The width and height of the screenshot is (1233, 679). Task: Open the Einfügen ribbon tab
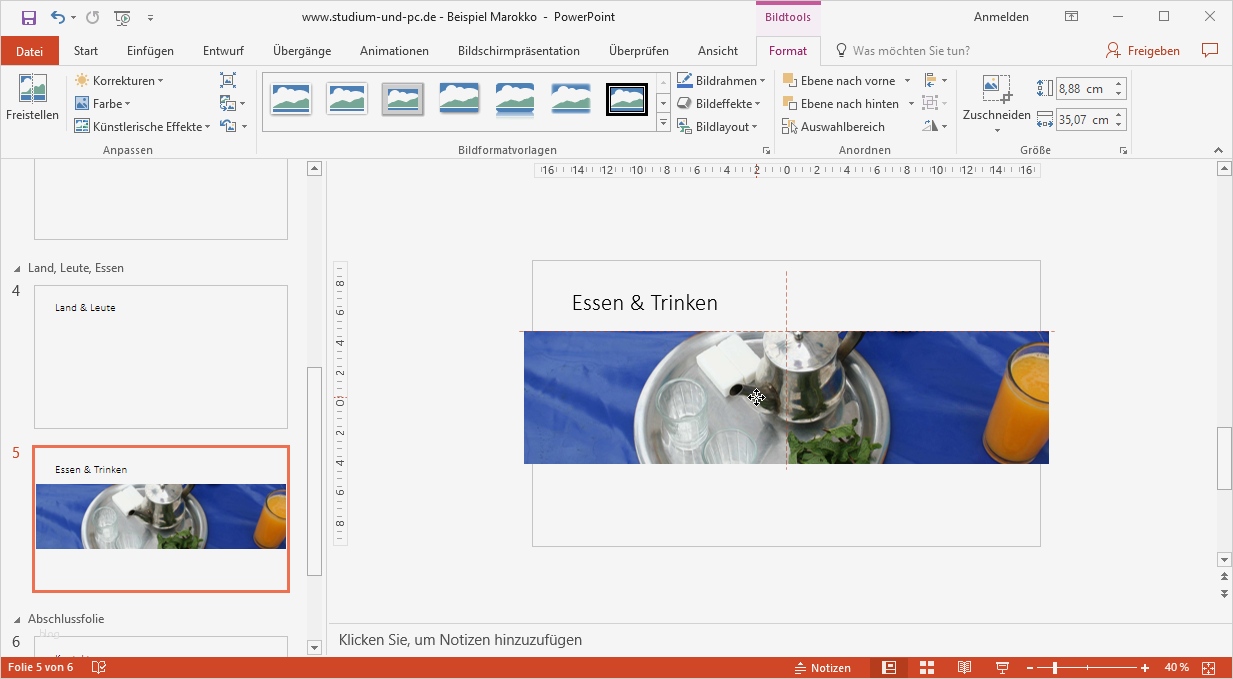[x=150, y=51]
